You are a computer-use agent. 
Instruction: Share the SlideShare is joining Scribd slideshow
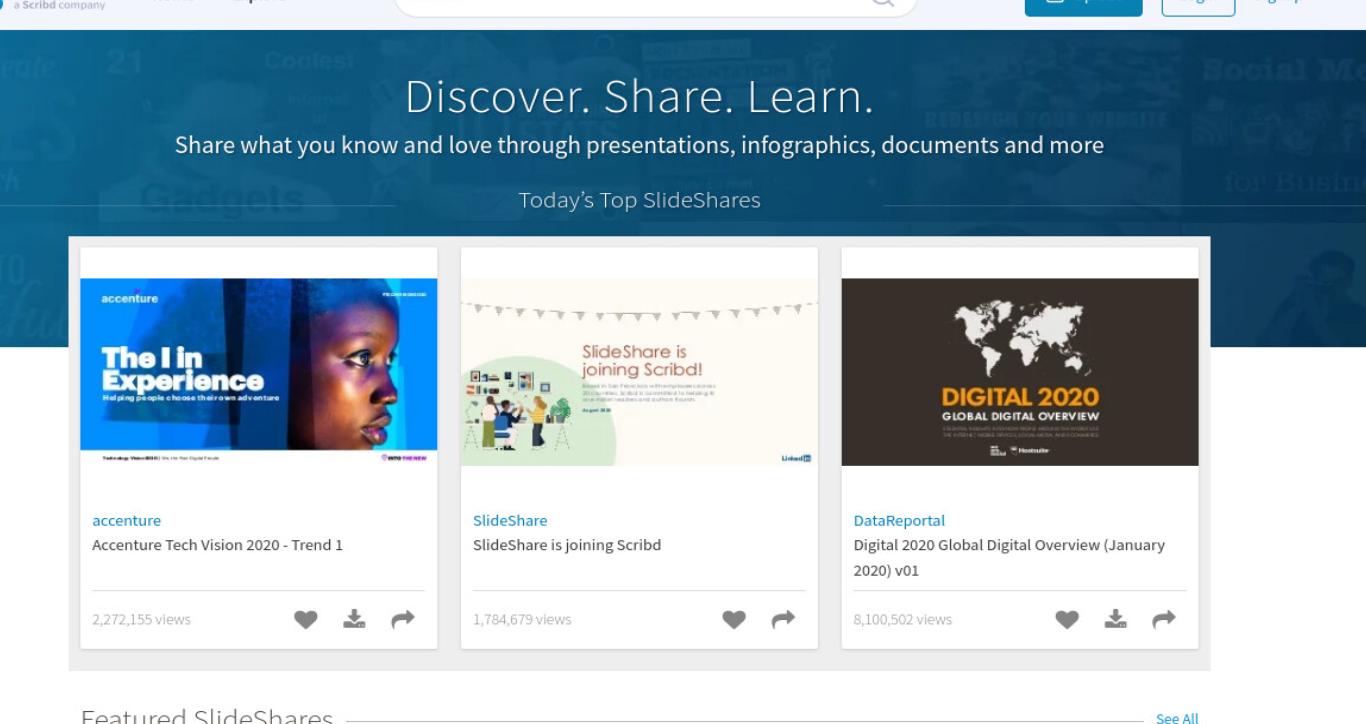click(x=783, y=620)
